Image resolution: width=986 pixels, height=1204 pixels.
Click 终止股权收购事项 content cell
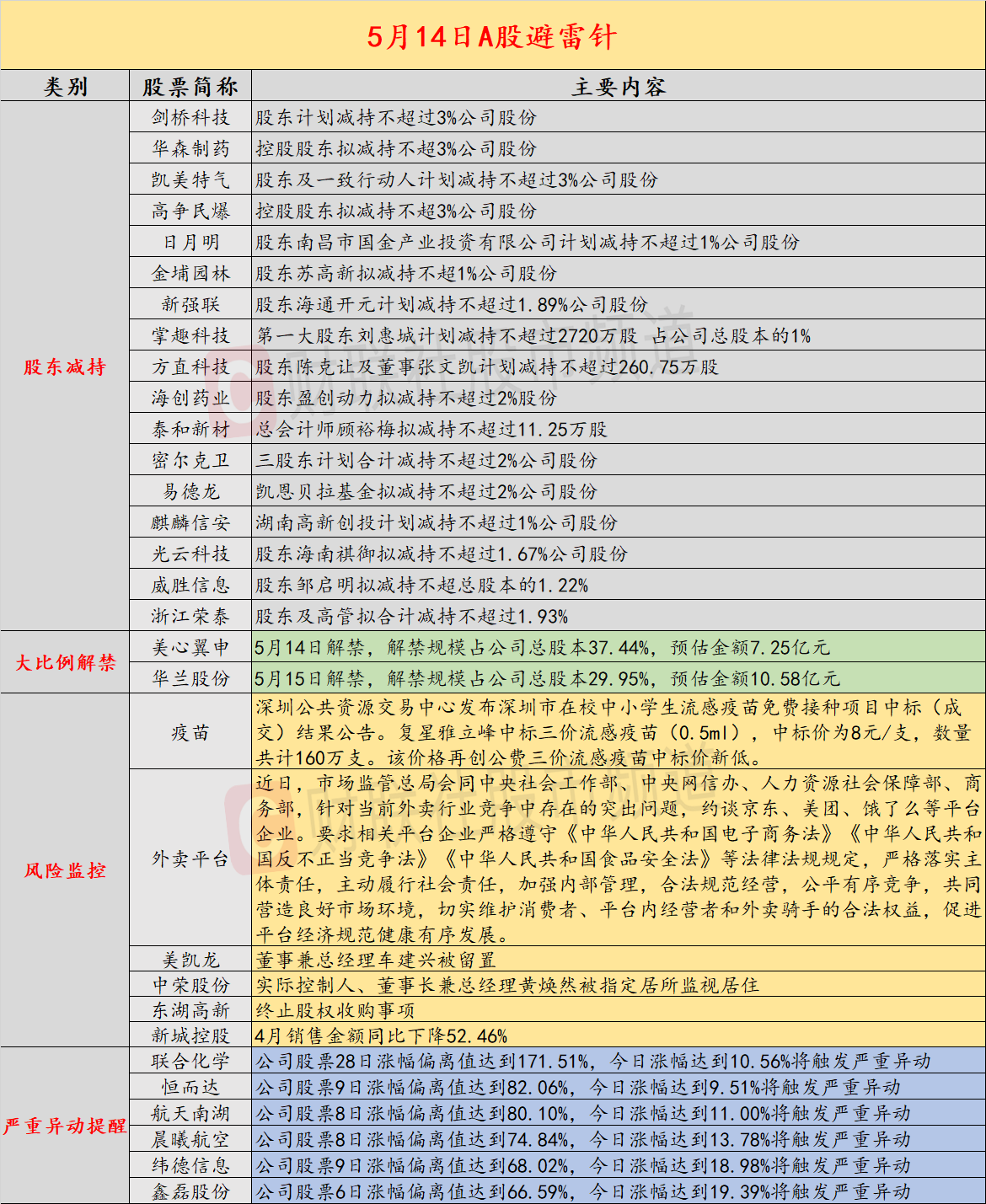click(619, 1010)
